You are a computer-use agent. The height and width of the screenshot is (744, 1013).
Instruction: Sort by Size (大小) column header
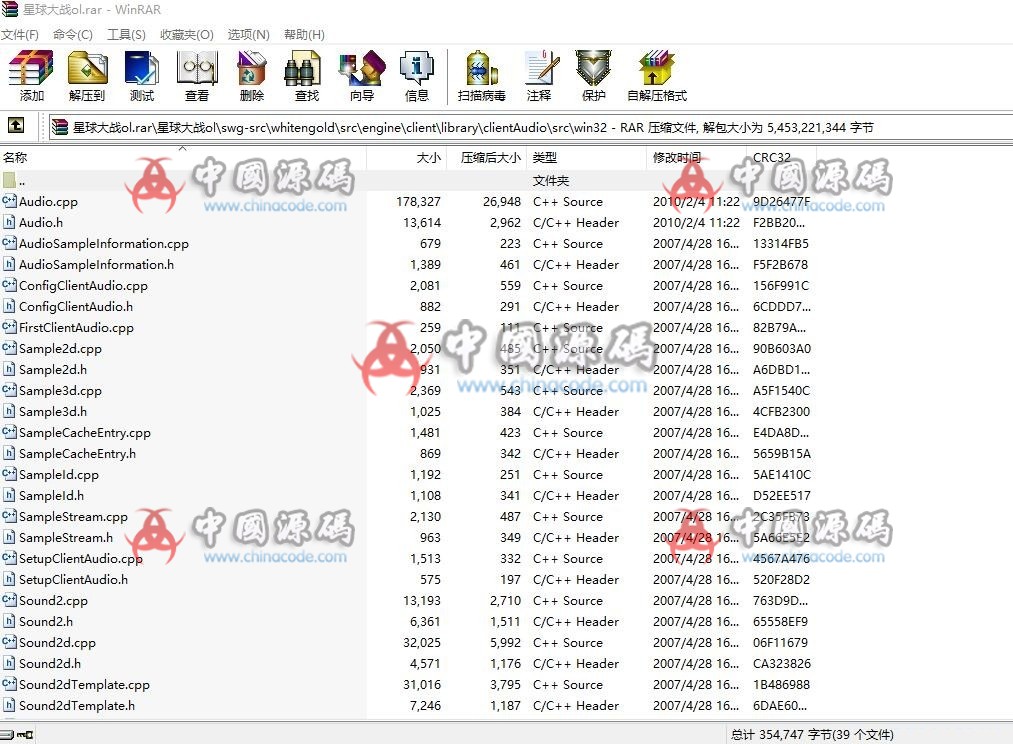click(428, 158)
